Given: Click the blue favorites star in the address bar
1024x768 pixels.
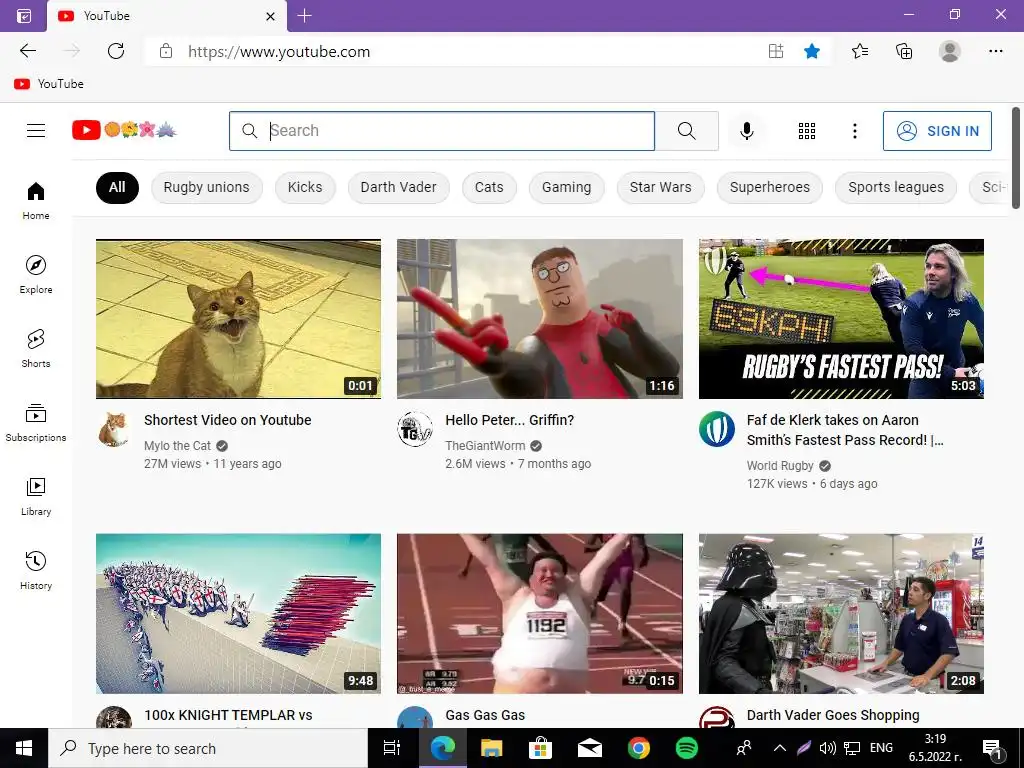Looking at the screenshot, I should click(x=812, y=51).
